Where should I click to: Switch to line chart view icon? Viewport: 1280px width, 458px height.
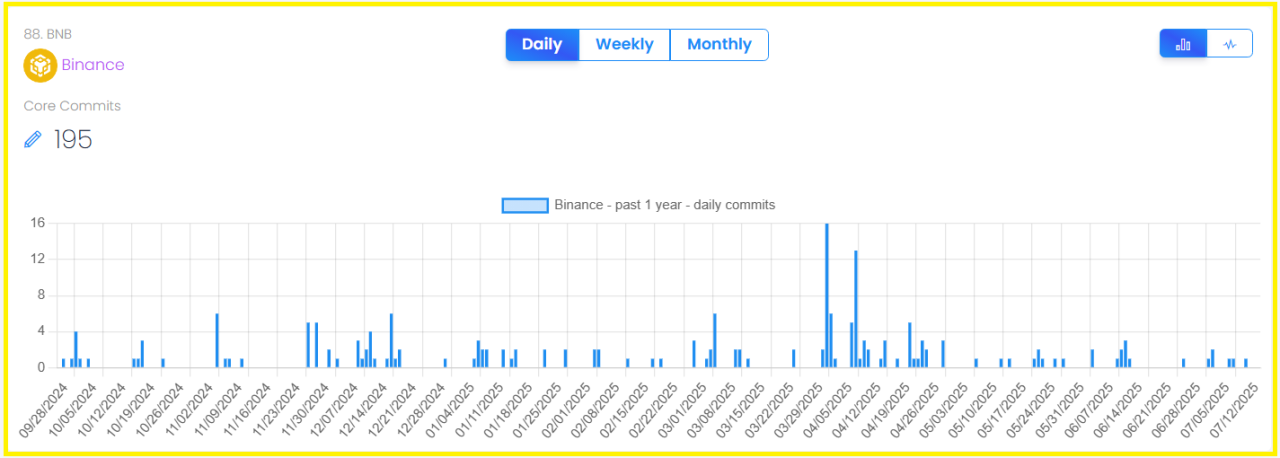click(1230, 44)
